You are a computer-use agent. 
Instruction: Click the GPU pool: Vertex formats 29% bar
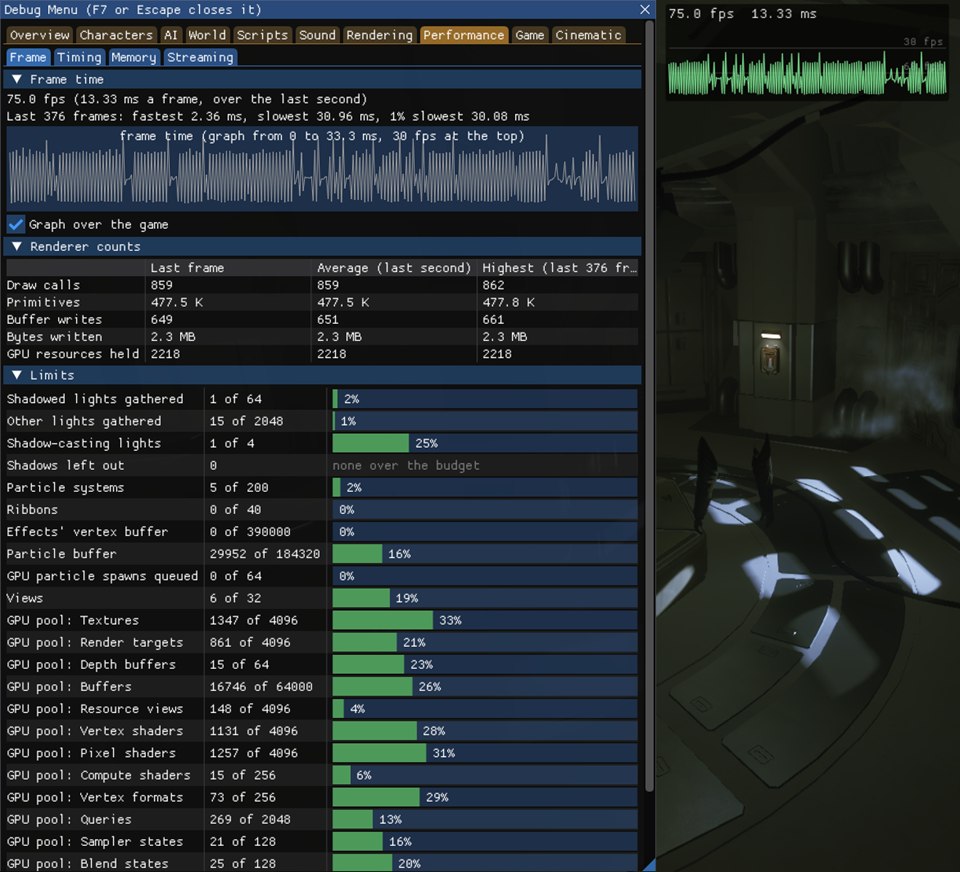[x=485, y=797]
